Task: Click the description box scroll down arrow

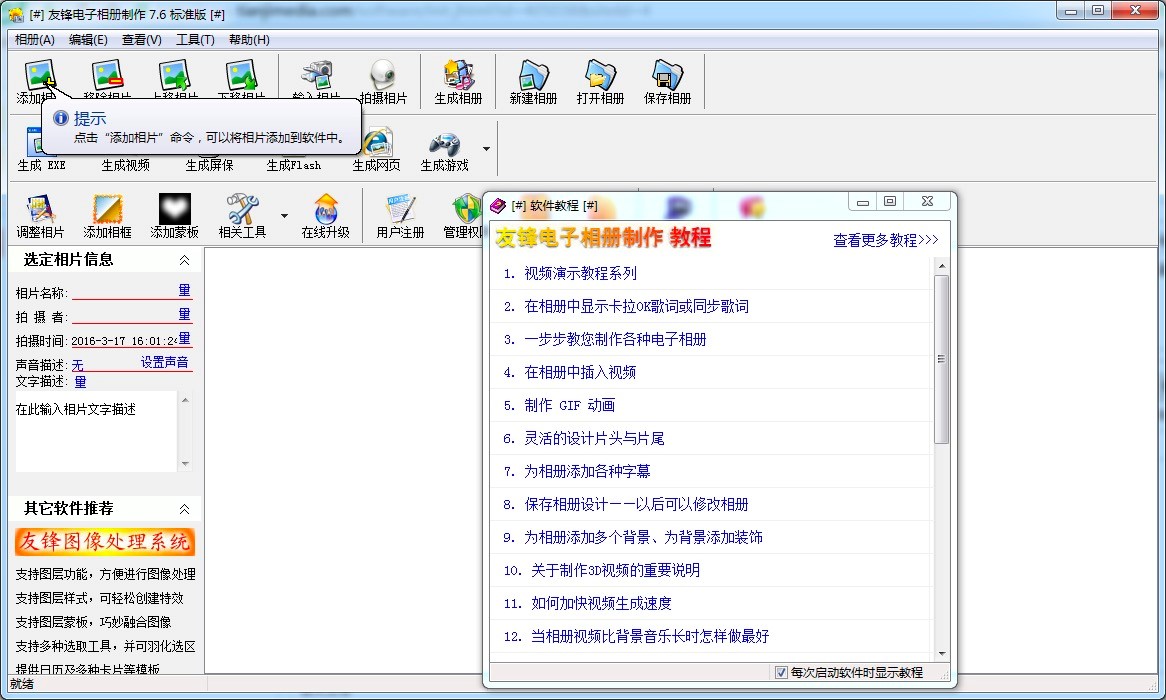Action: [185, 464]
